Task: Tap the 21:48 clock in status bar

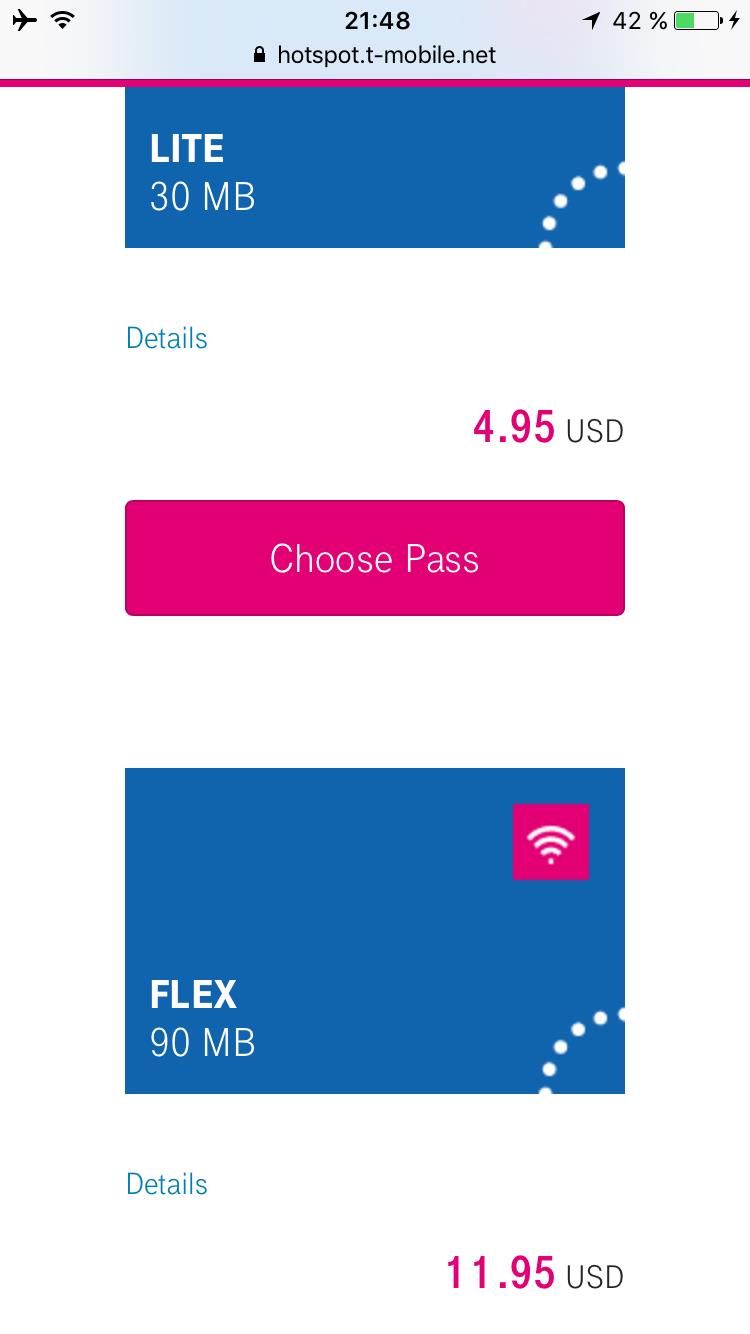Action: [377, 21]
